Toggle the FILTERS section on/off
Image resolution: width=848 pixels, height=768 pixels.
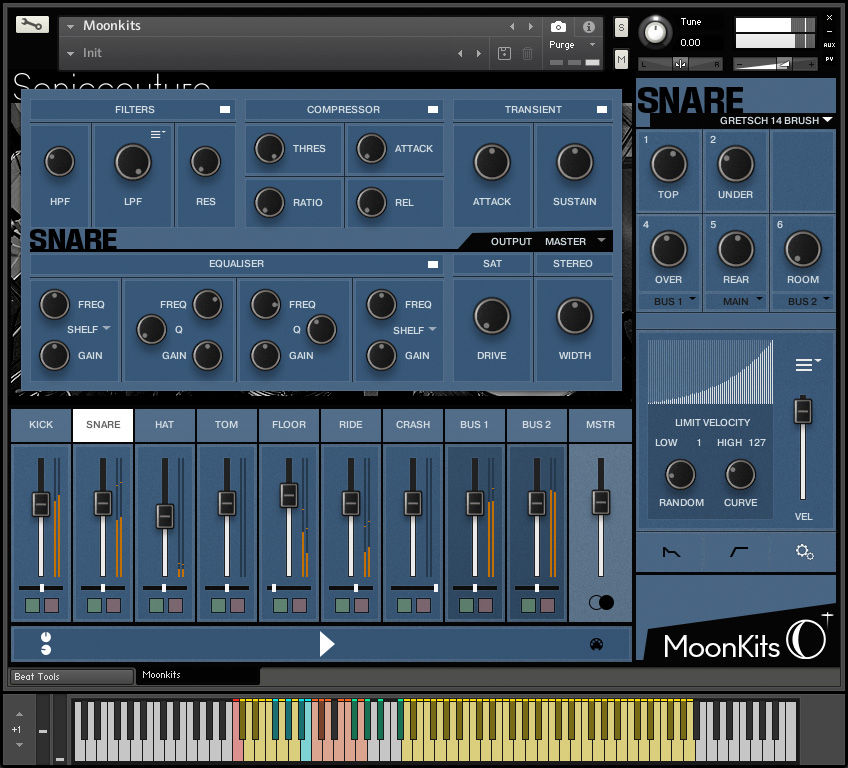click(225, 110)
